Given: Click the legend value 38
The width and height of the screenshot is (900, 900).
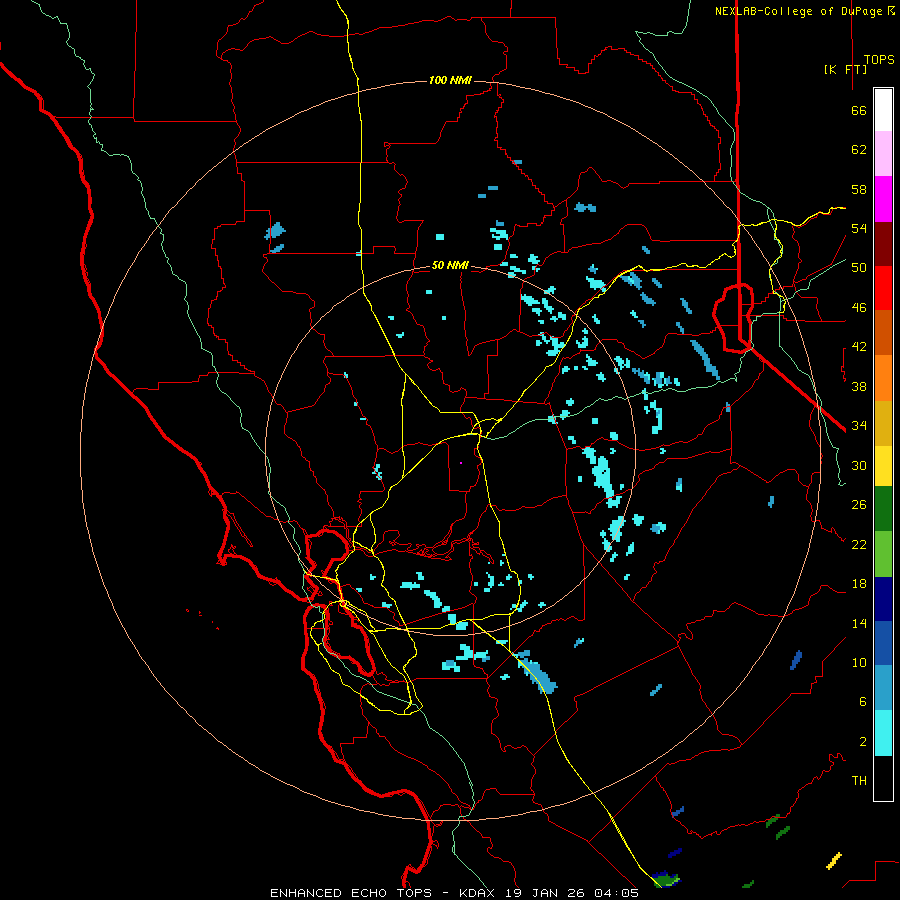Looking at the screenshot, I should tap(859, 386).
